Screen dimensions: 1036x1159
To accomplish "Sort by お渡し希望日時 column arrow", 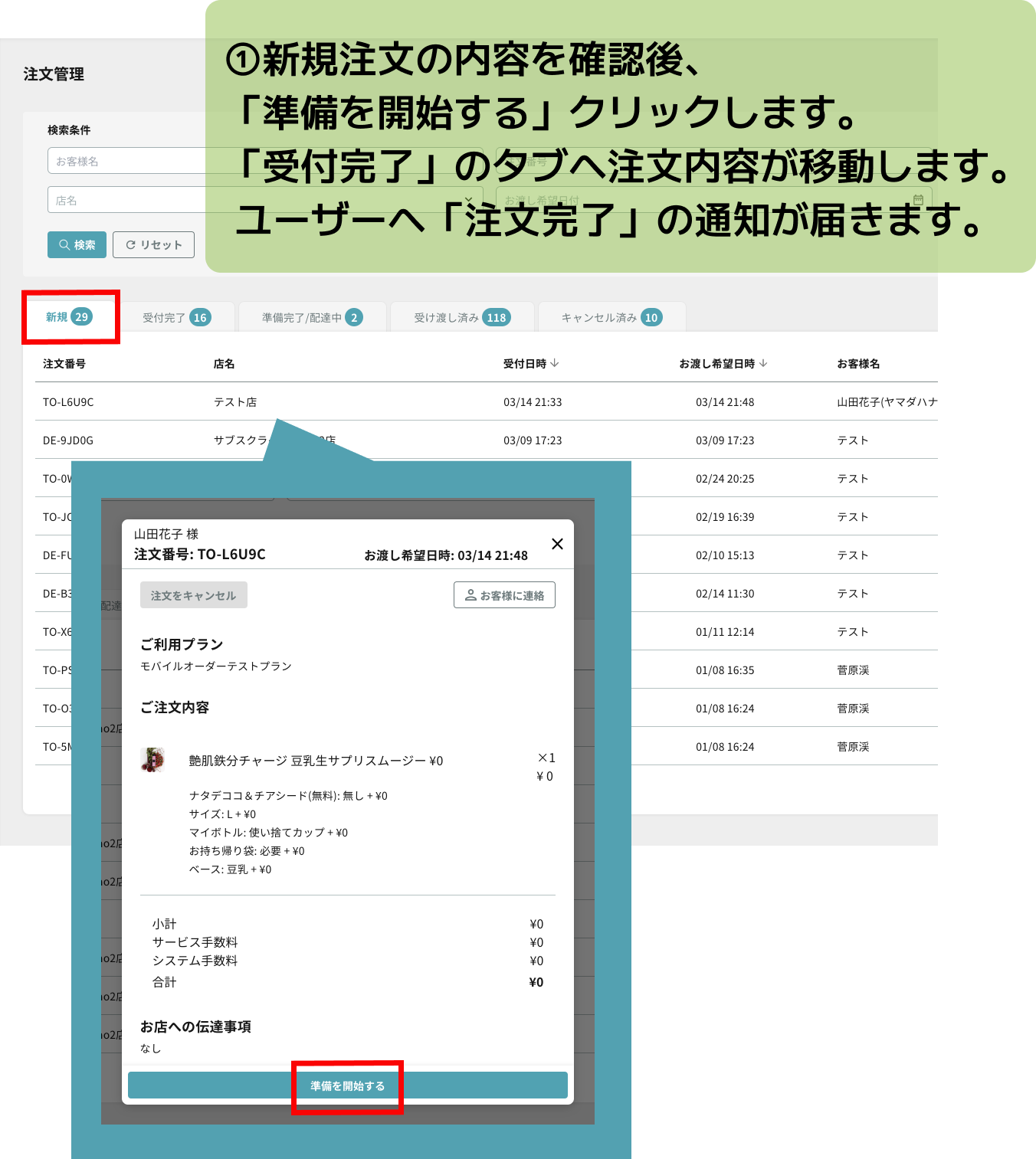I will (x=763, y=363).
